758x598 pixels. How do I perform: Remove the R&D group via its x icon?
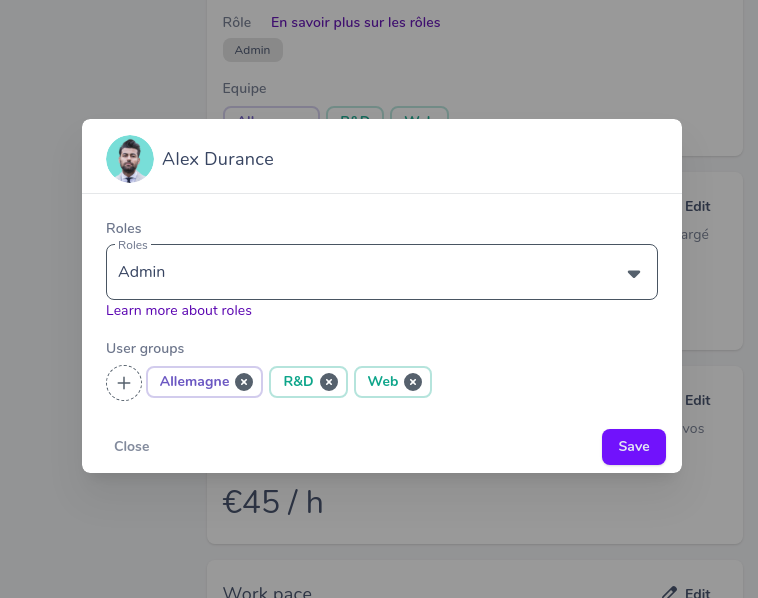(x=329, y=382)
